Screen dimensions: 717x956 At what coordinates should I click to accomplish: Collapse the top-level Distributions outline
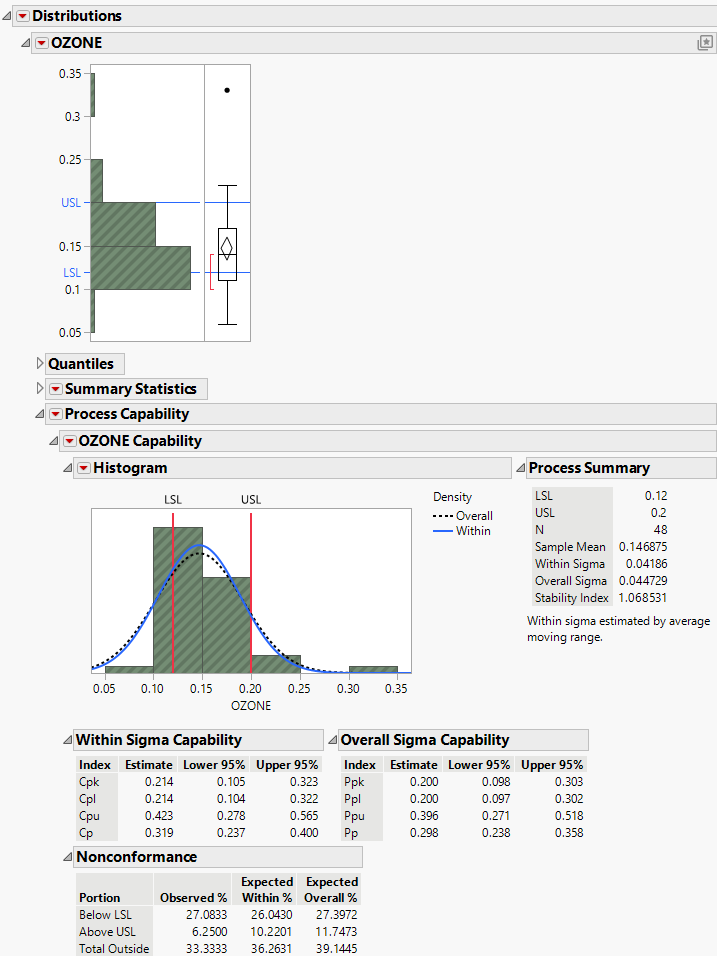point(8,16)
